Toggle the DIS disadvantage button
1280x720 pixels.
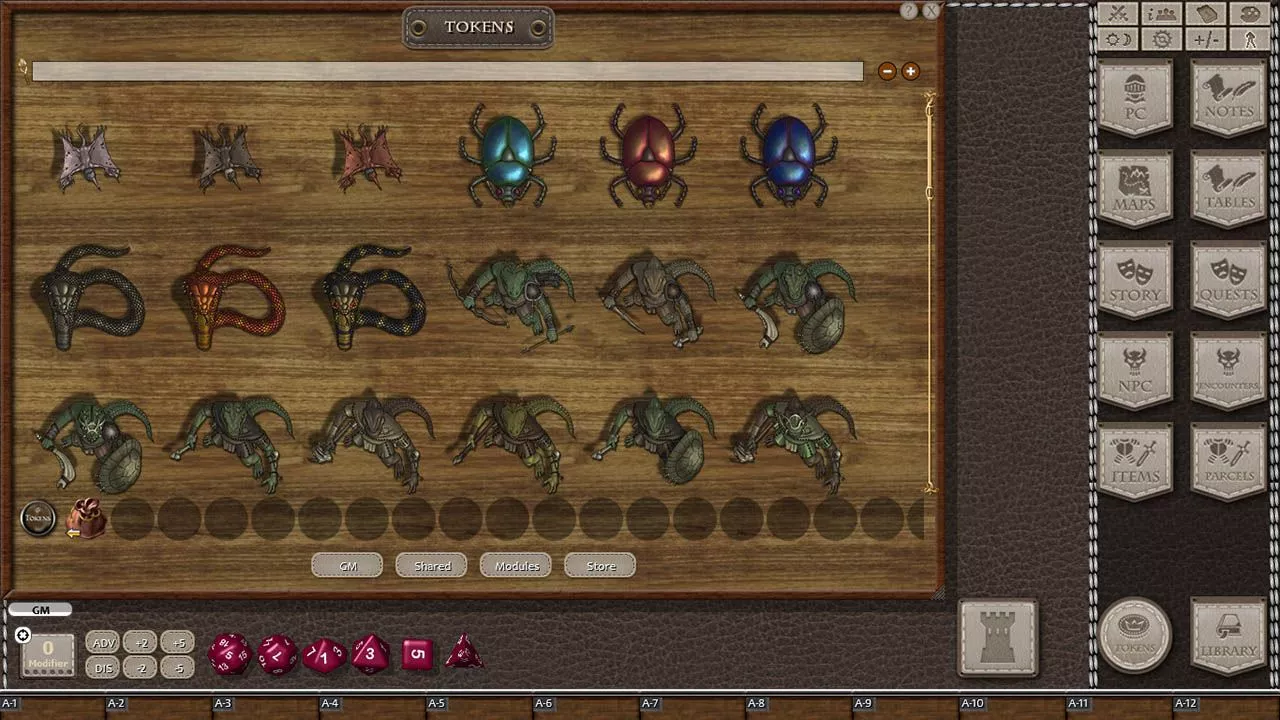[103, 668]
